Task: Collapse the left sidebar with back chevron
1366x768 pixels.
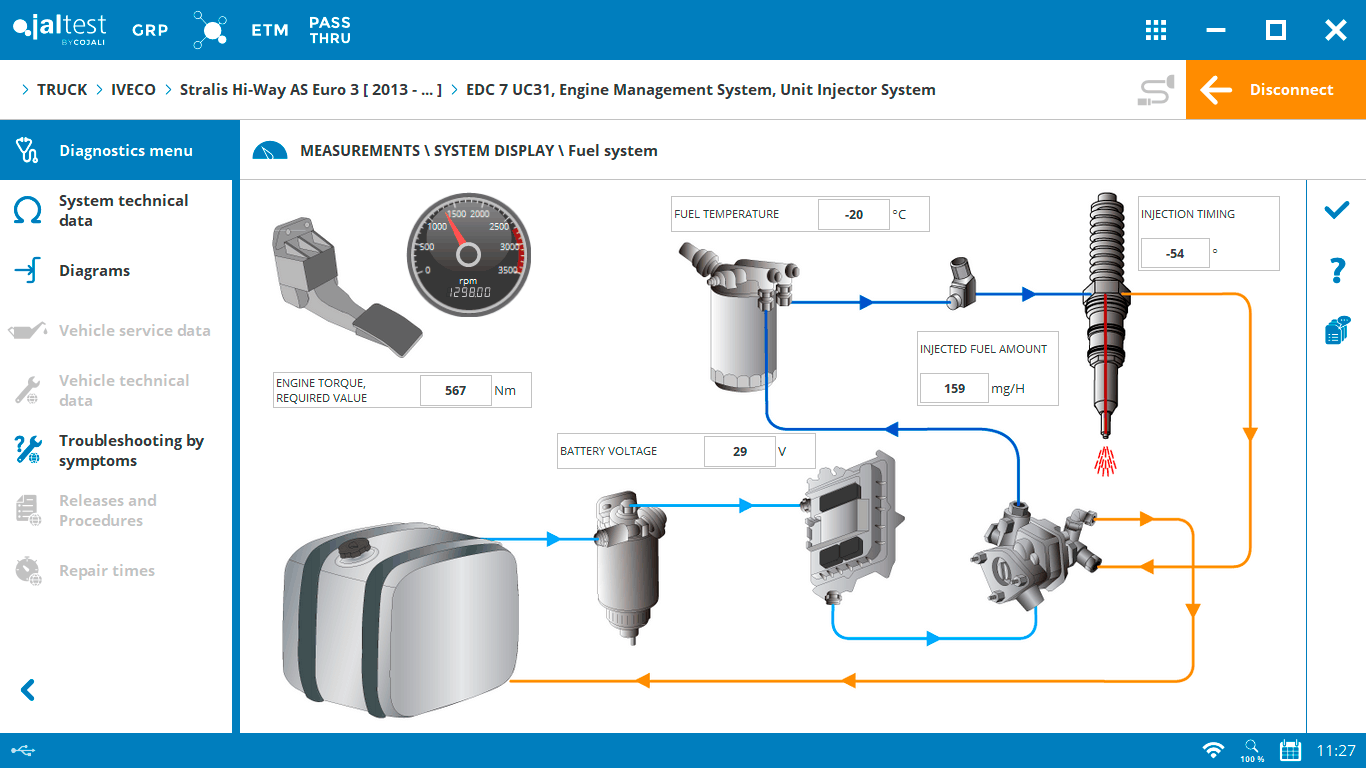Action: point(28,690)
